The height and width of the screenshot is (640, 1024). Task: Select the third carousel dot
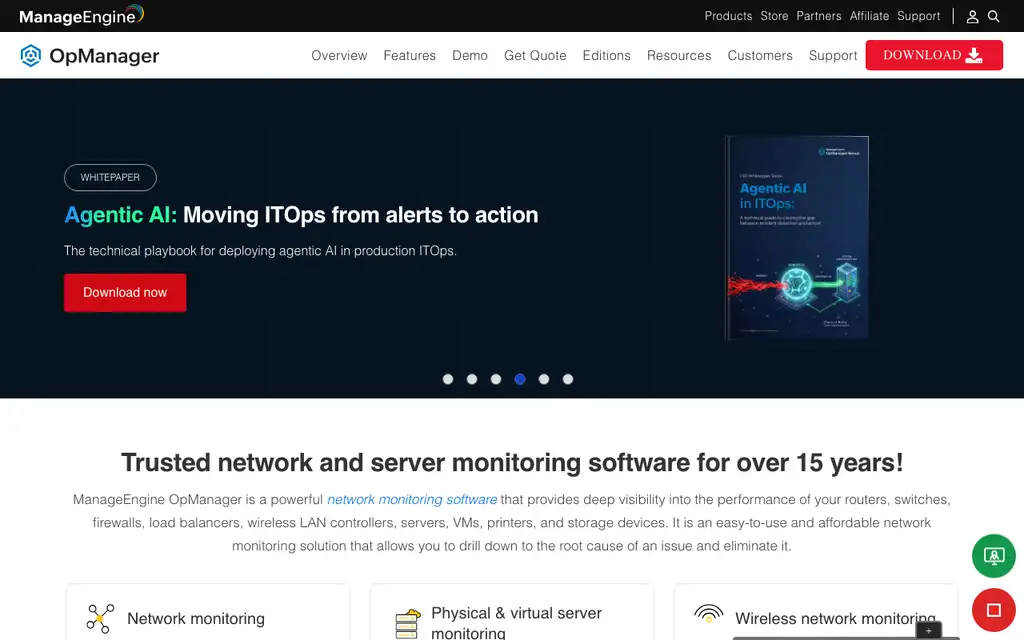[496, 379]
